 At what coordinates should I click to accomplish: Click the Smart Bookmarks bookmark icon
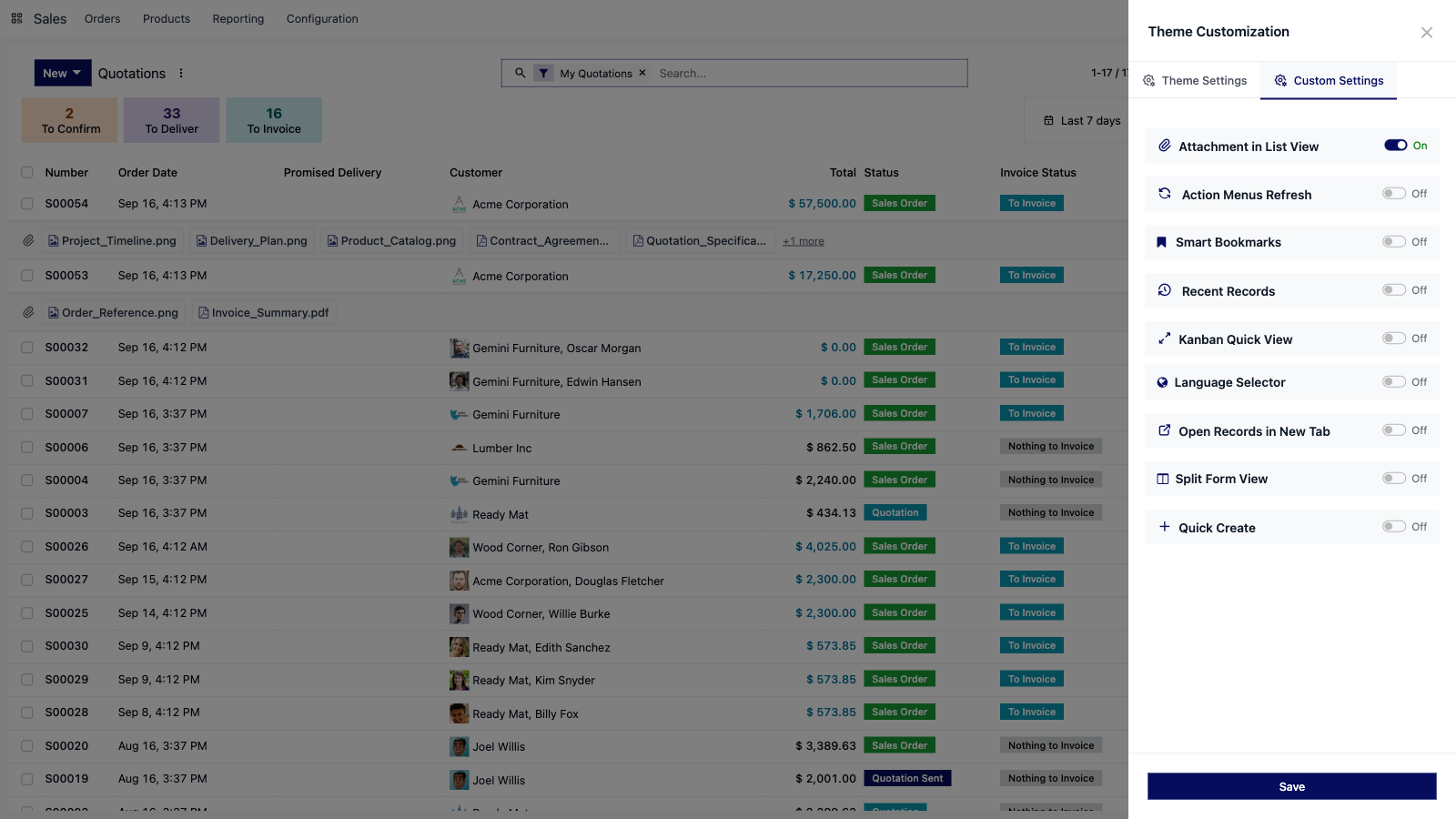[1161, 242]
